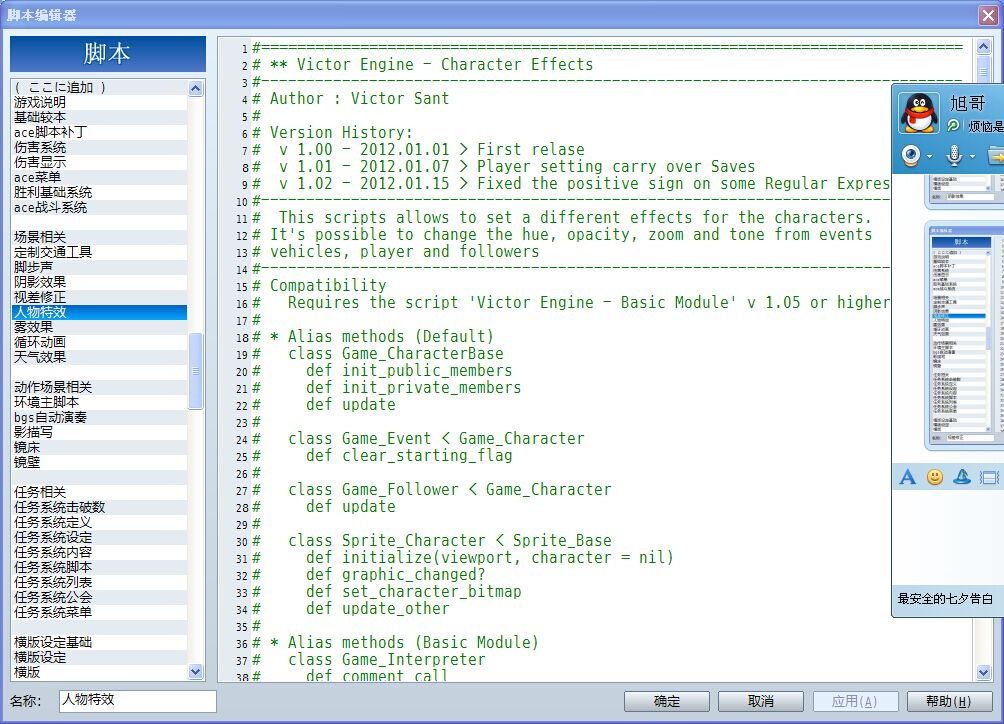The width and height of the screenshot is (1004, 724).
Task: Click the 取消 button
Action: pos(761,702)
